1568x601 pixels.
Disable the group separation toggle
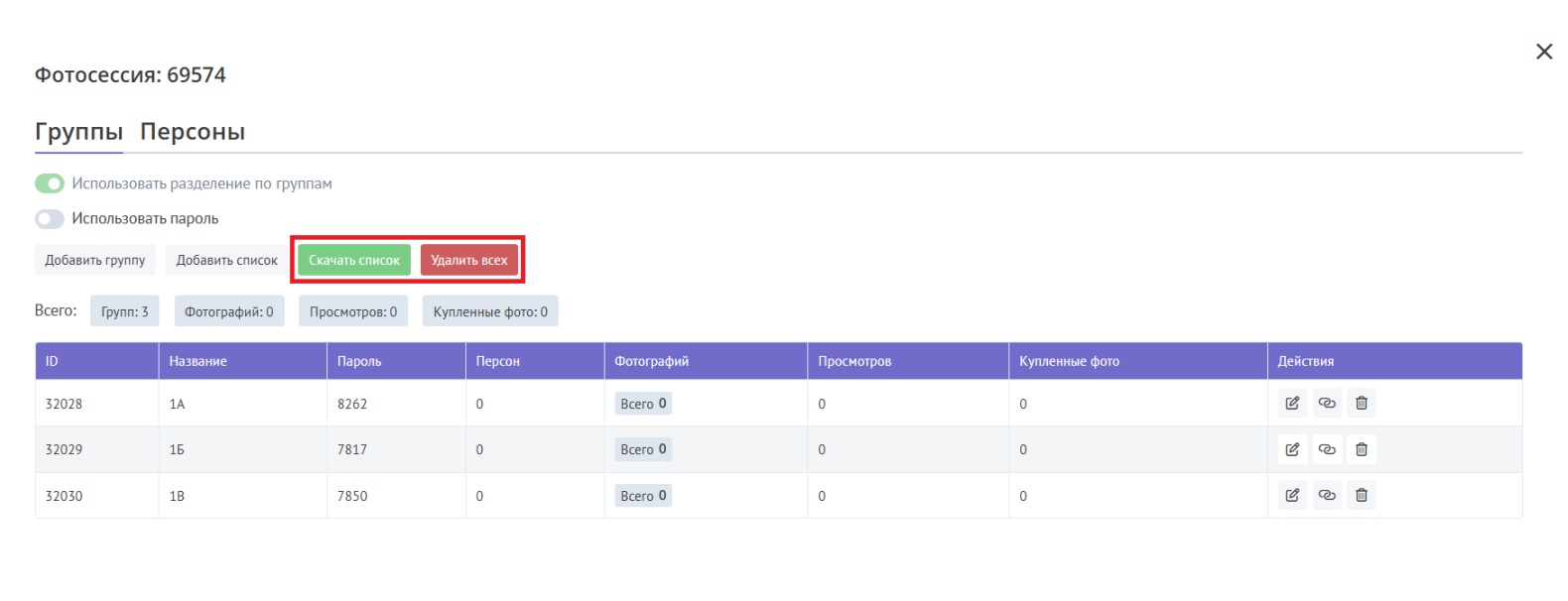[50, 183]
